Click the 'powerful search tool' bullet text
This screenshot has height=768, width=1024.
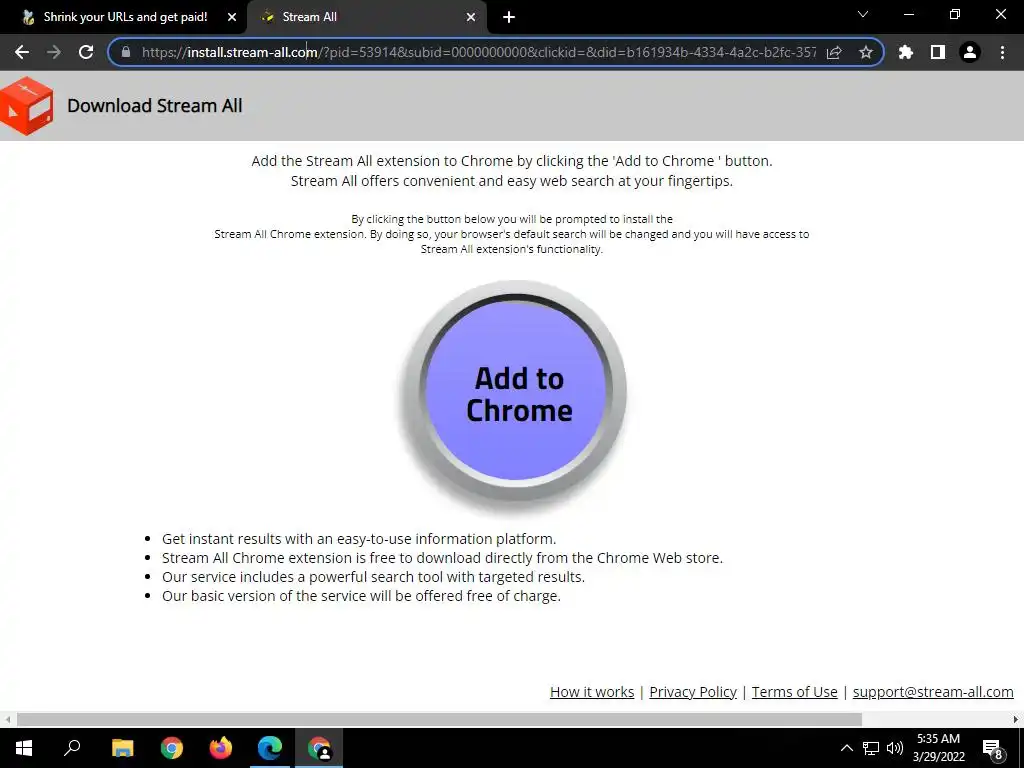(x=374, y=577)
